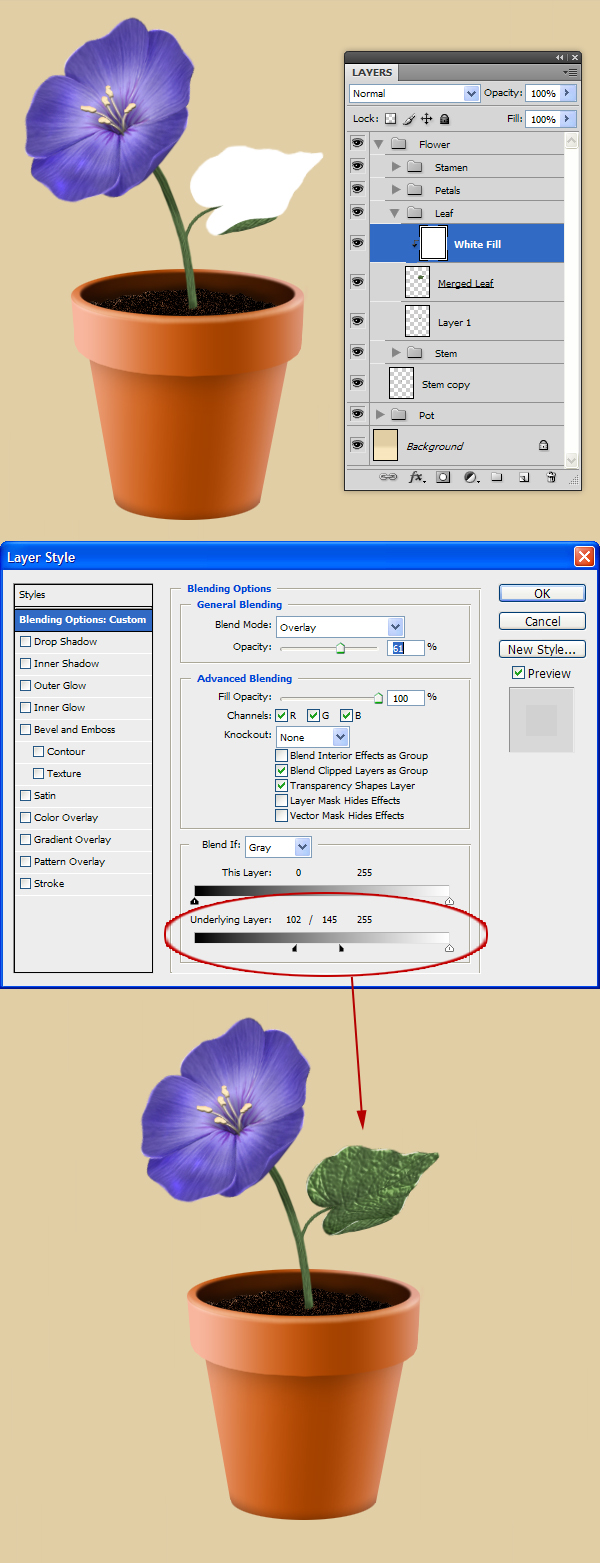Hide the Background layer
The width and height of the screenshot is (600, 1563).
point(357,445)
